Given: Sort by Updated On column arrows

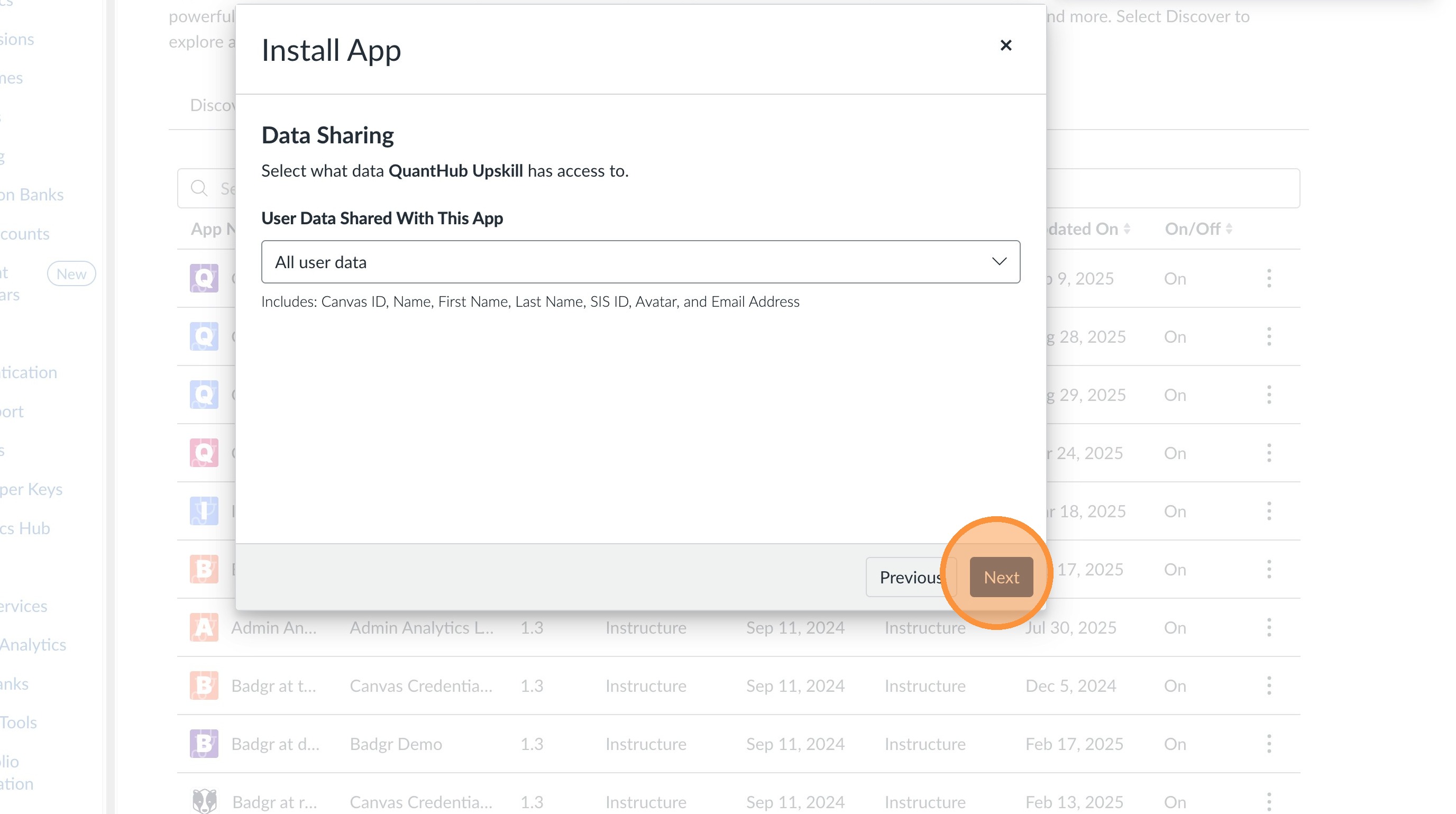Looking at the screenshot, I should [1127, 229].
